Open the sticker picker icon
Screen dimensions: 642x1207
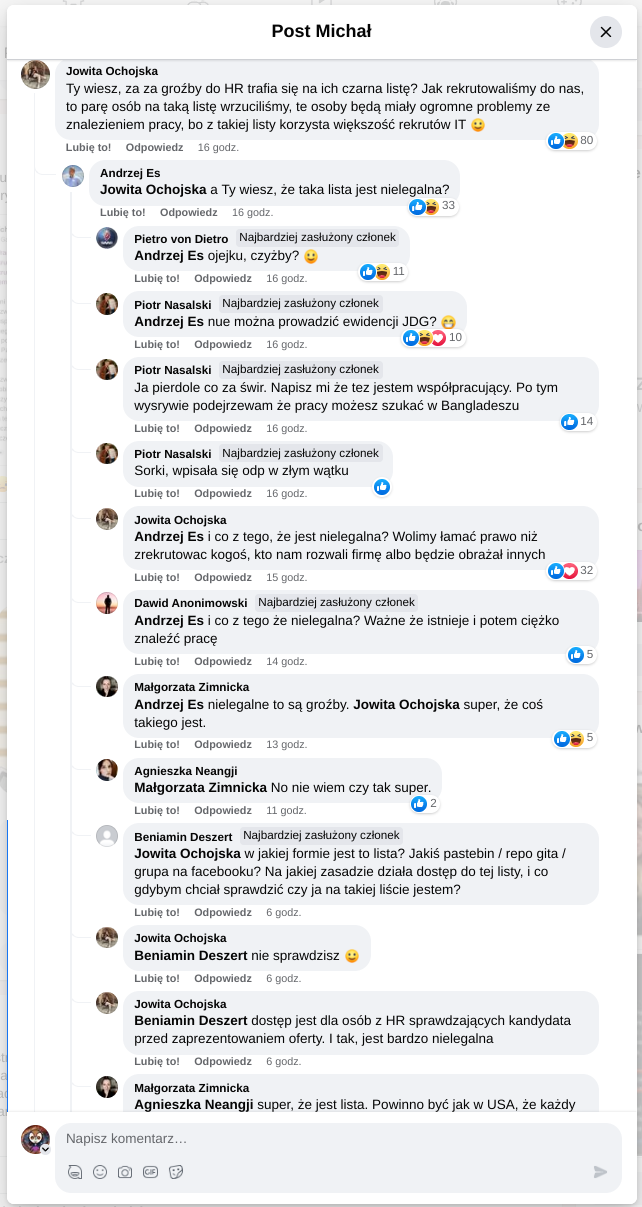click(176, 1172)
